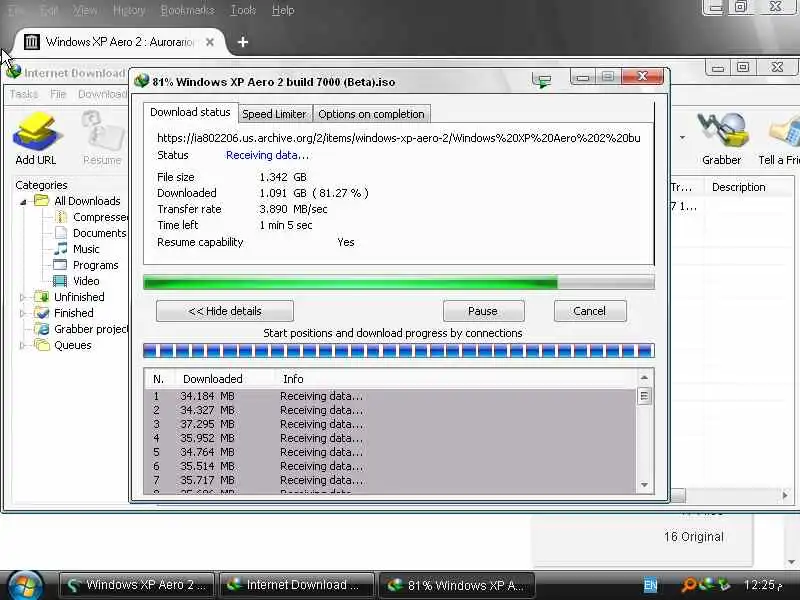The height and width of the screenshot is (600, 800).
Task: Switch to the Download status tab
Action: [190, 112]
